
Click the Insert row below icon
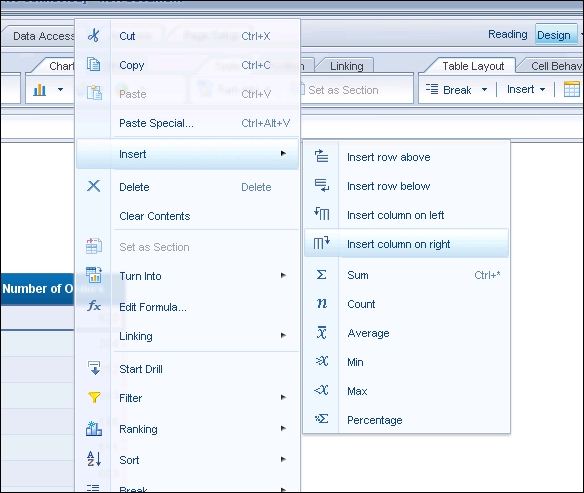pyautogui.click(x=322, y=185)
